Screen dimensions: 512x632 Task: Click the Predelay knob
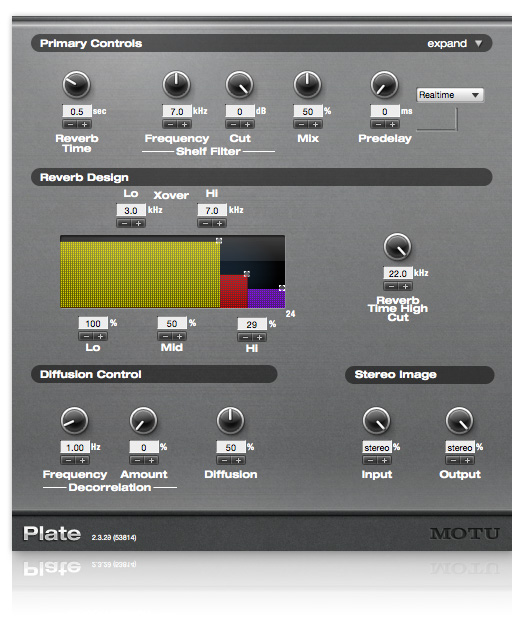point(384,85)
